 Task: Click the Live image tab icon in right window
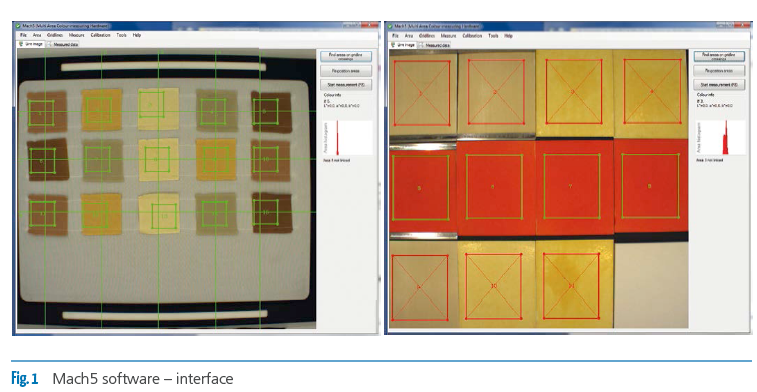click(x=393, y=45)
